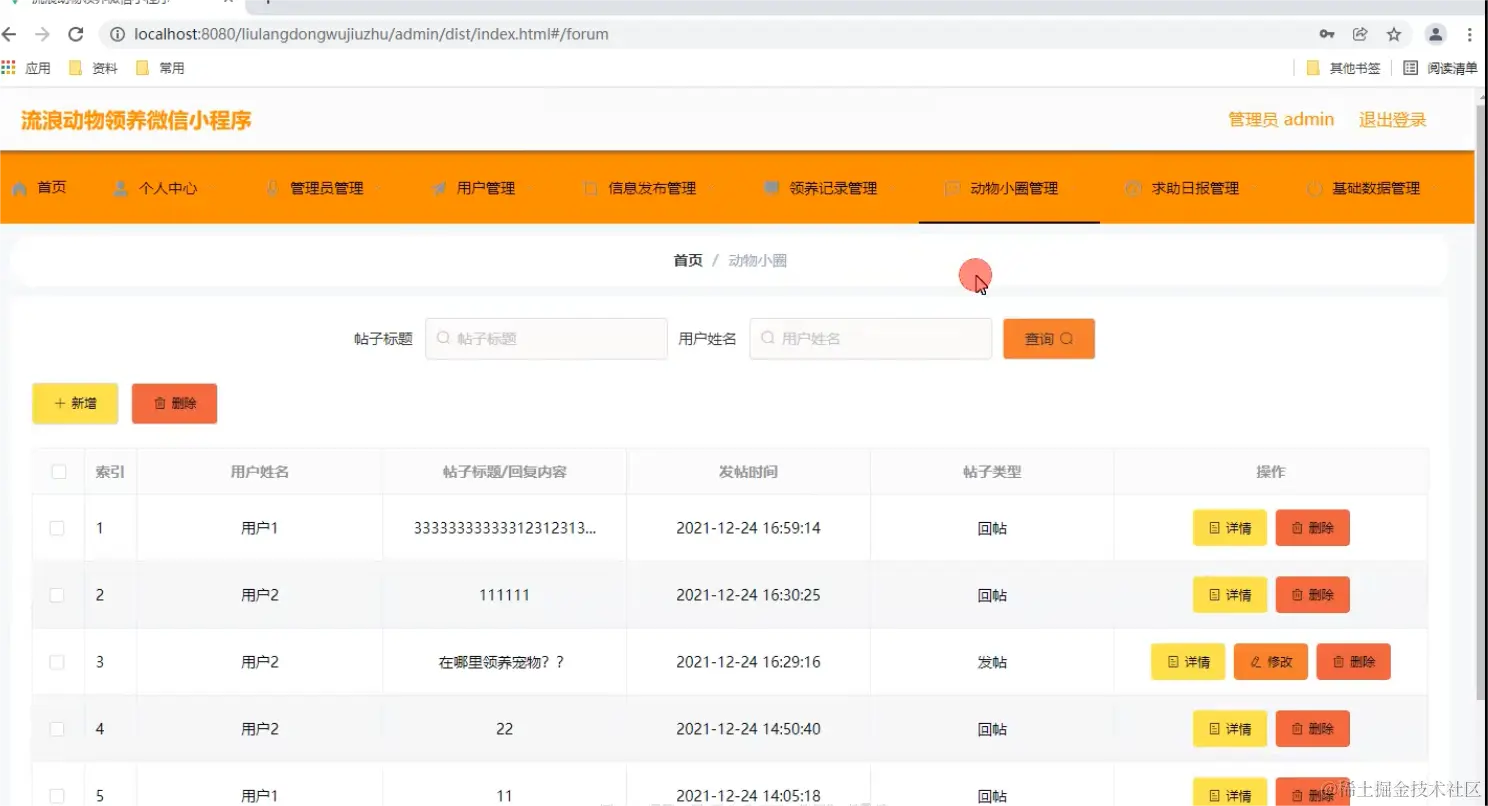Click the icon beside 管理员管理
This screenshot has height=806, width=1488.
pyautogui.click(x=272, y=188)
